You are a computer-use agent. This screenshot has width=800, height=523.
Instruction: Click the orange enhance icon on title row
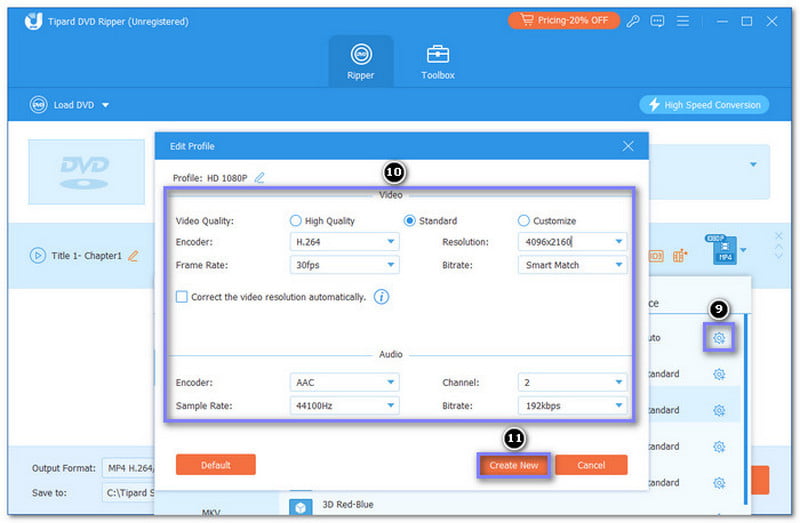680,256
